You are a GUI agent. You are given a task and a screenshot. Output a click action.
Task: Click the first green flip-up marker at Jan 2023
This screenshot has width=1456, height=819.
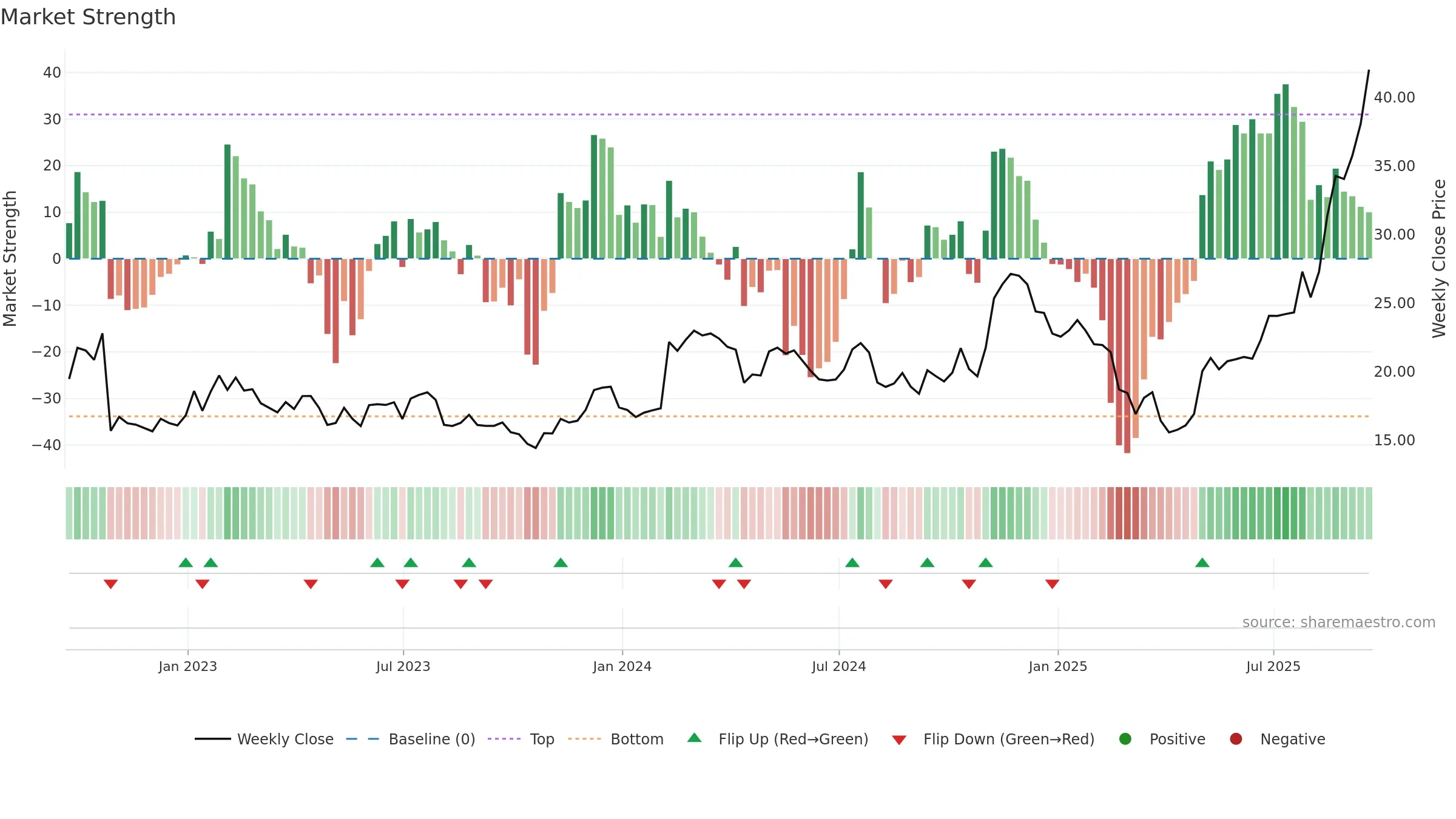[186, 562]
